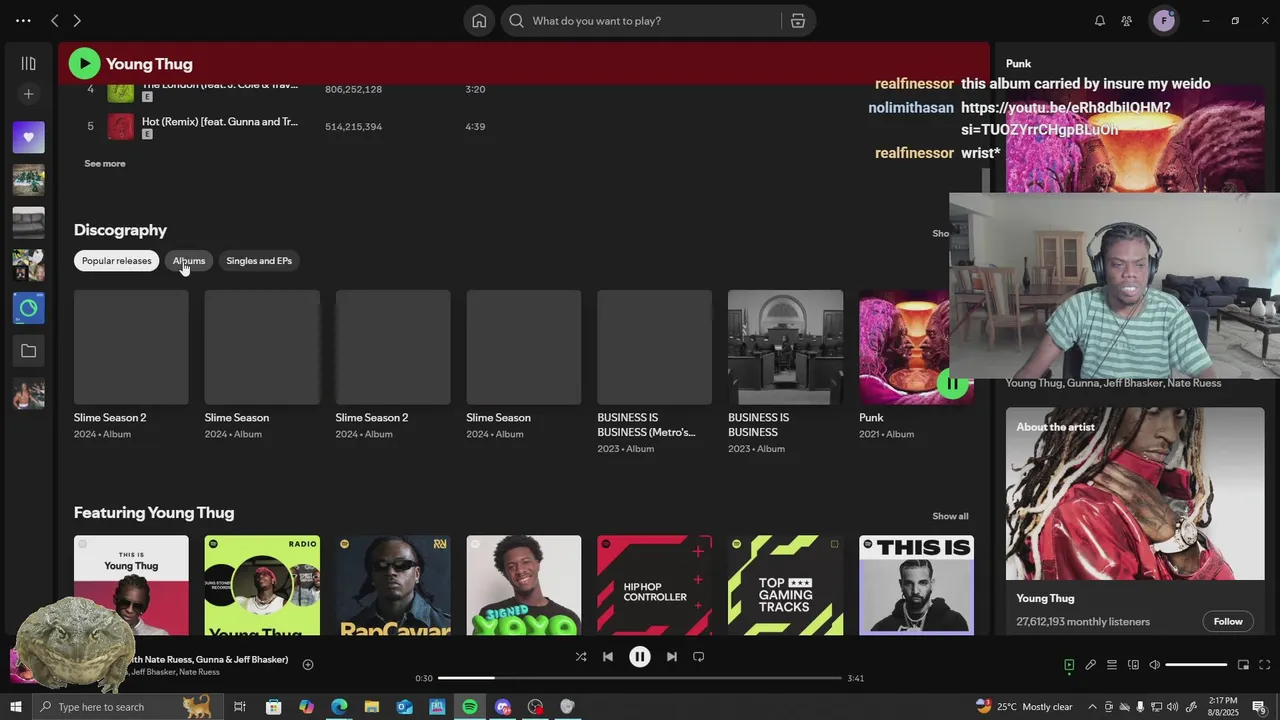
Task: Open the Hip Hop Controller playlist card
Action: [x=655, y=585]
